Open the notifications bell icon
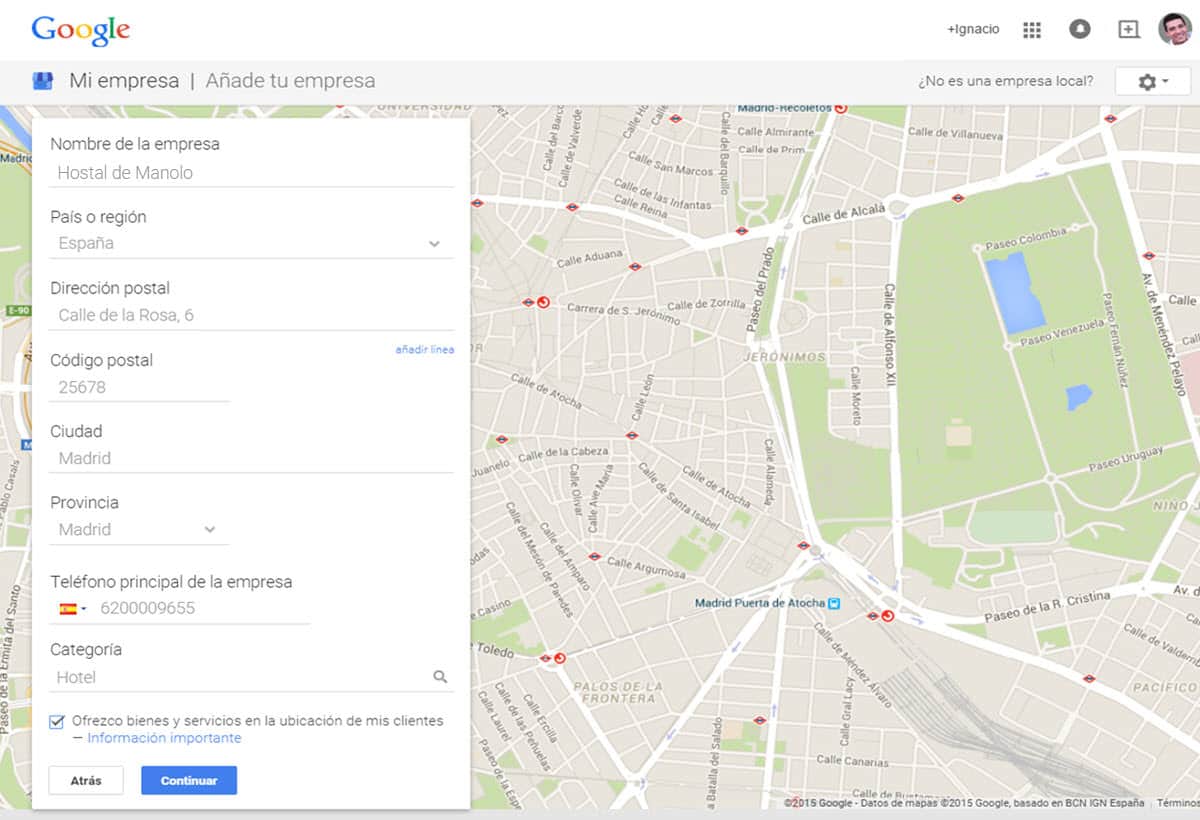Image resolution: width=1200 pixels, height=820 pixels. (1080, 30)
